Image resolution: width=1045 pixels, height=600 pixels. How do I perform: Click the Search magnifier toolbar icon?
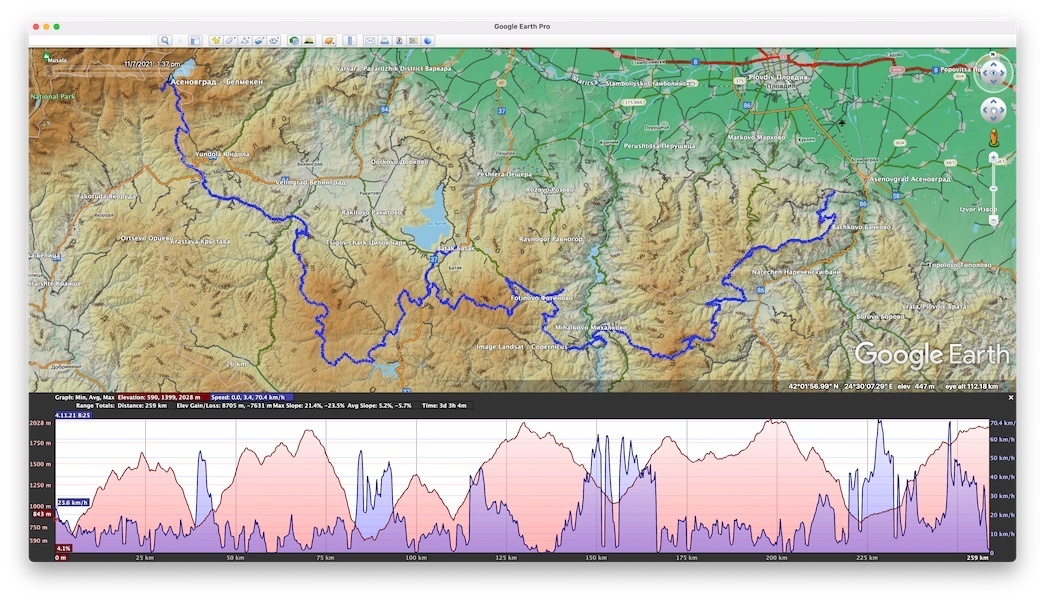[x=165, y=41]
